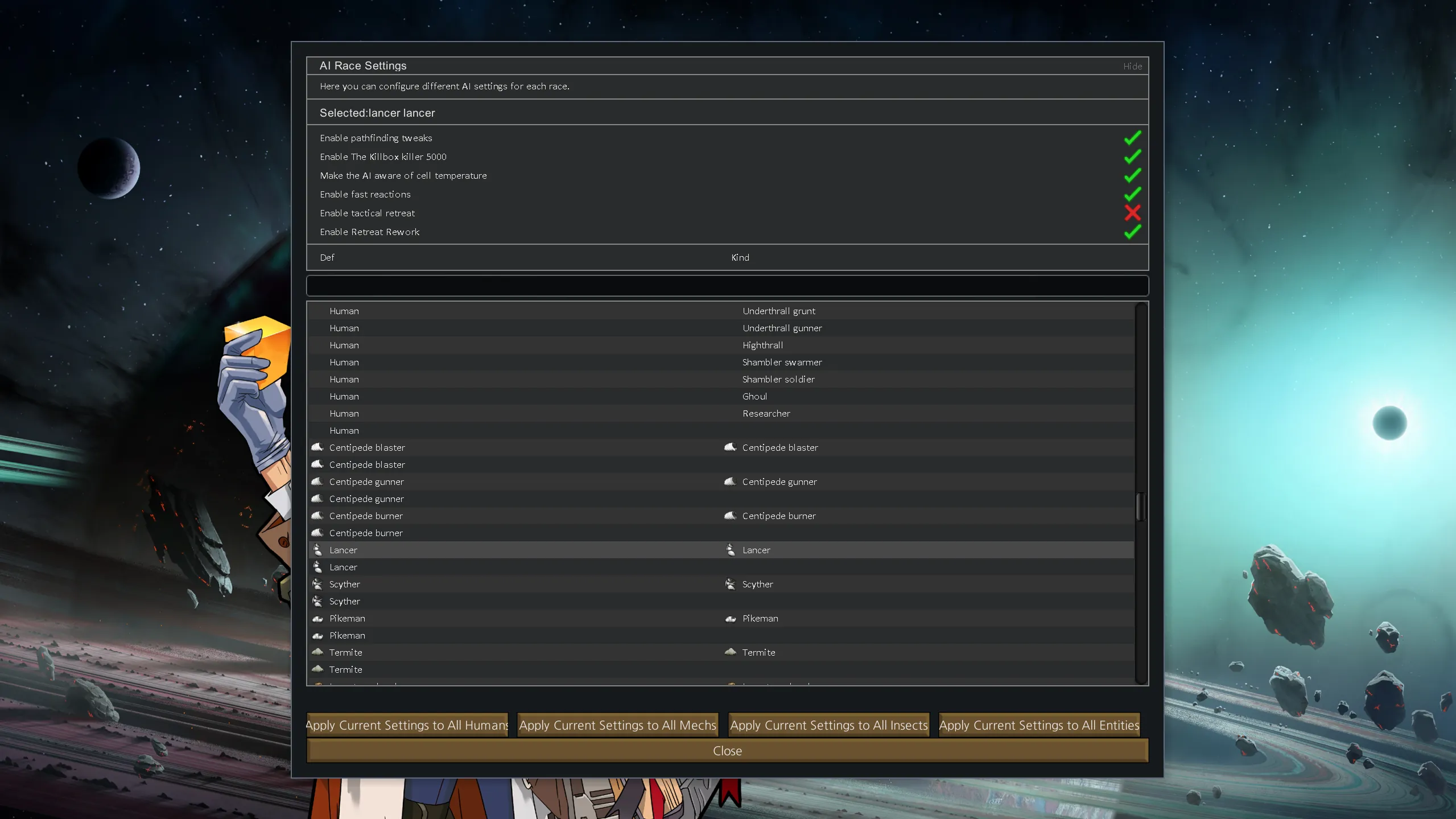
Task: Apply Current Settings to All Mechs
Action: [x=617, y=725]
